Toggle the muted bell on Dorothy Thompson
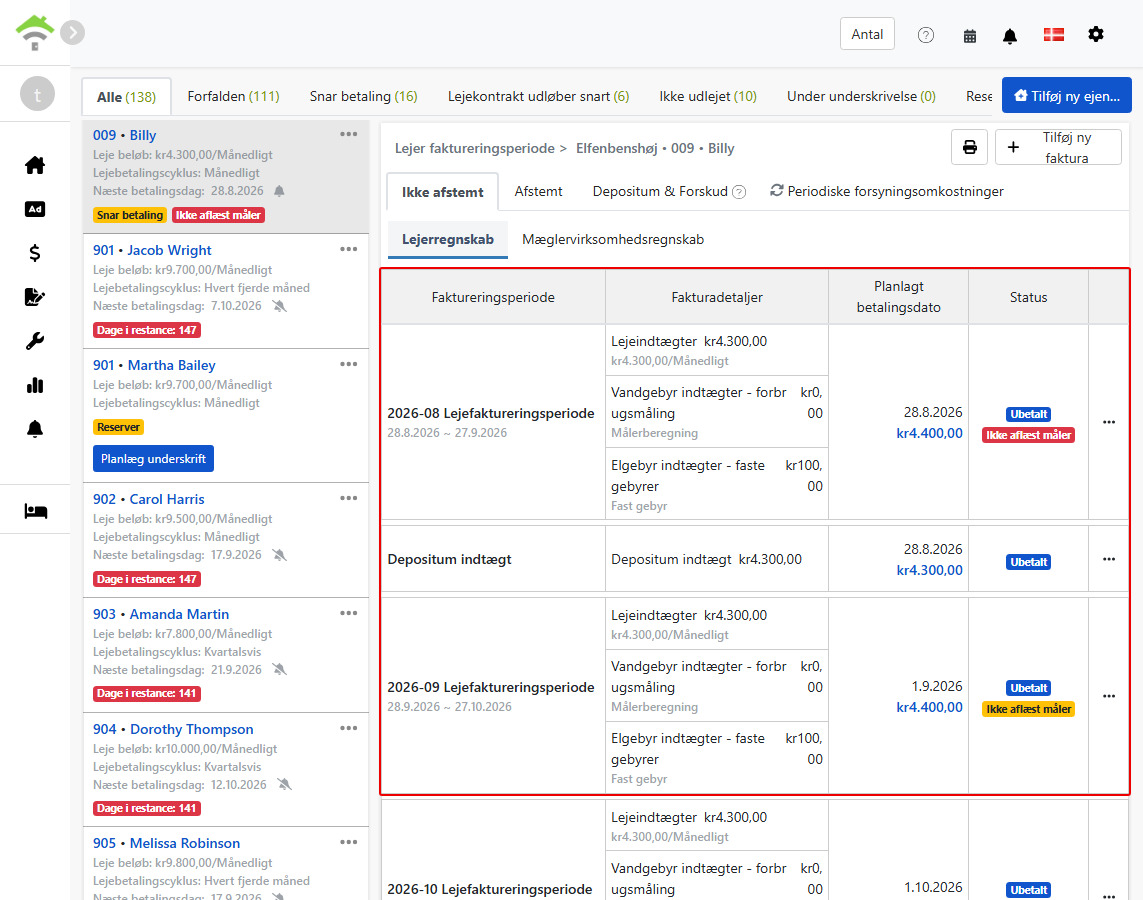 point(284,785)
